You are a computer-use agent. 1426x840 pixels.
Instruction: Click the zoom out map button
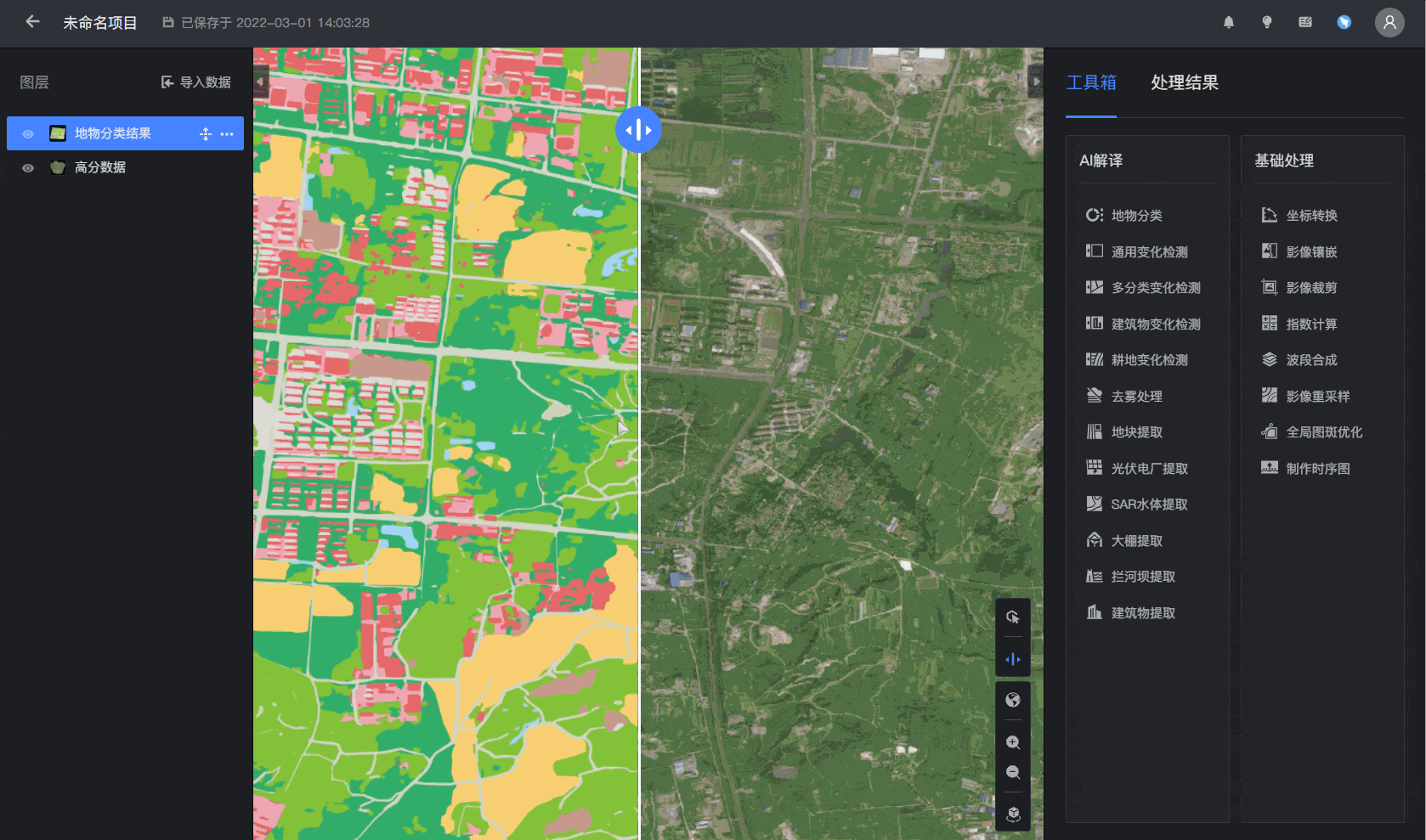pos(1013,772)
